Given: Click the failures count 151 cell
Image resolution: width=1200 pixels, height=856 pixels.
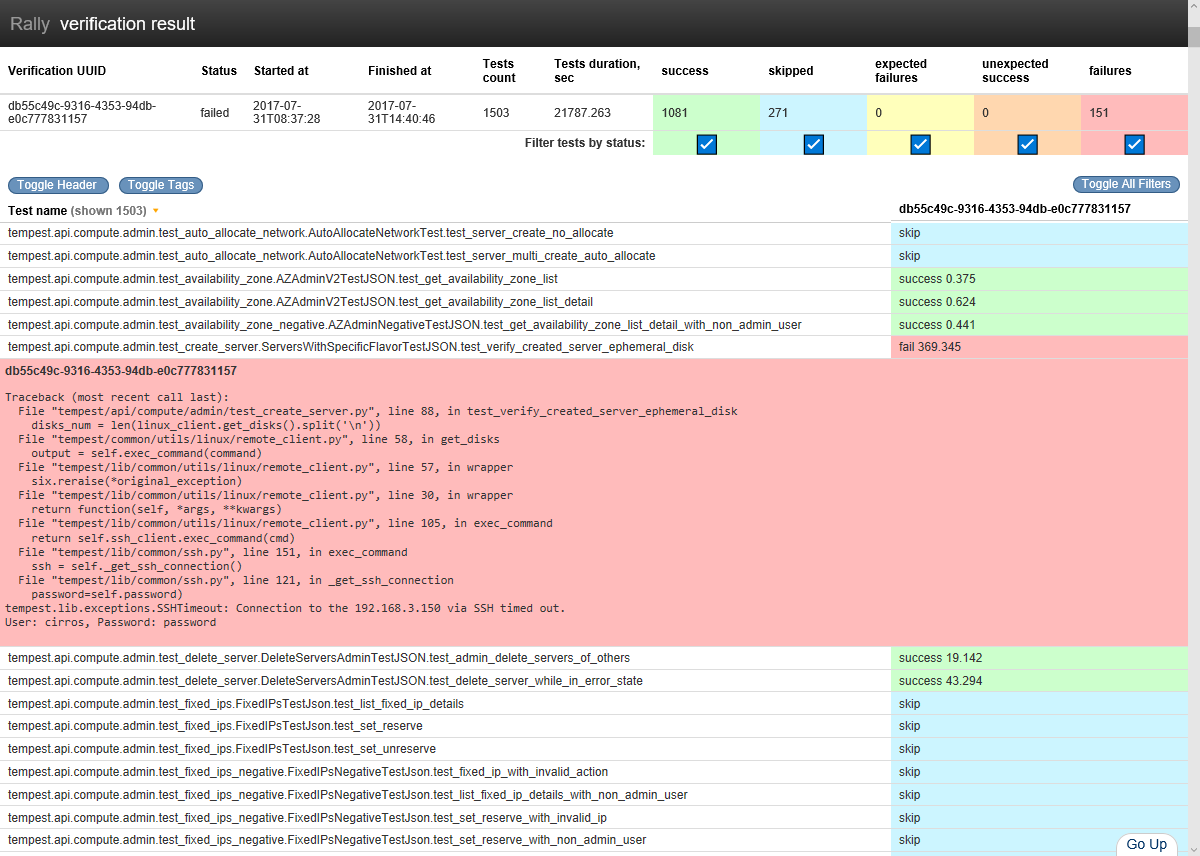Looking at the screenshot, I should (x=1134, y=113).
